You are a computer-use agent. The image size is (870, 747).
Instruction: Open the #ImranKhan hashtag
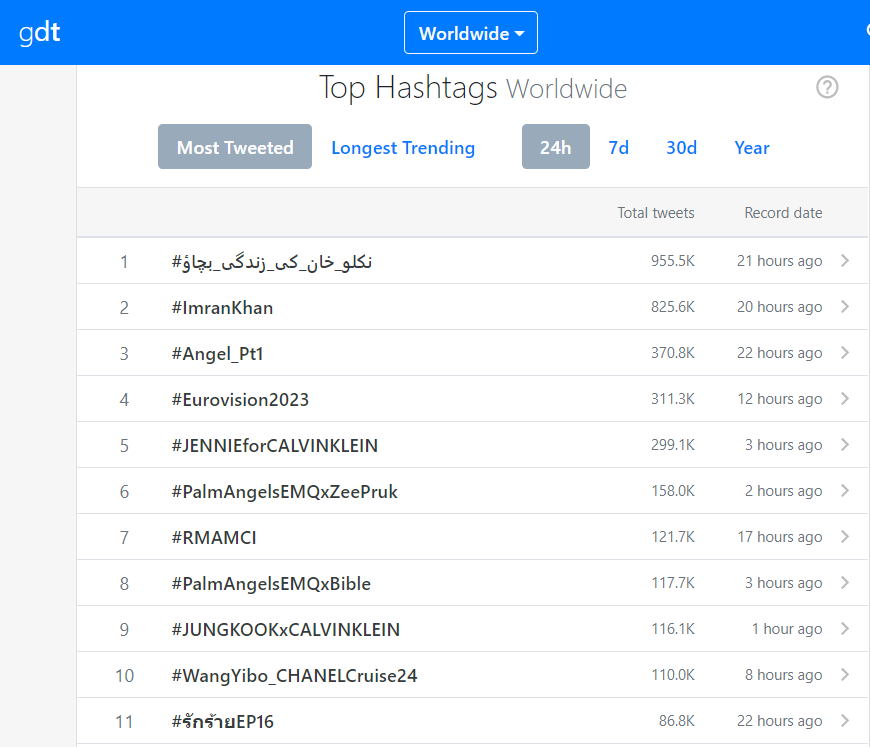pyautogui.click(x=222, y=307)
